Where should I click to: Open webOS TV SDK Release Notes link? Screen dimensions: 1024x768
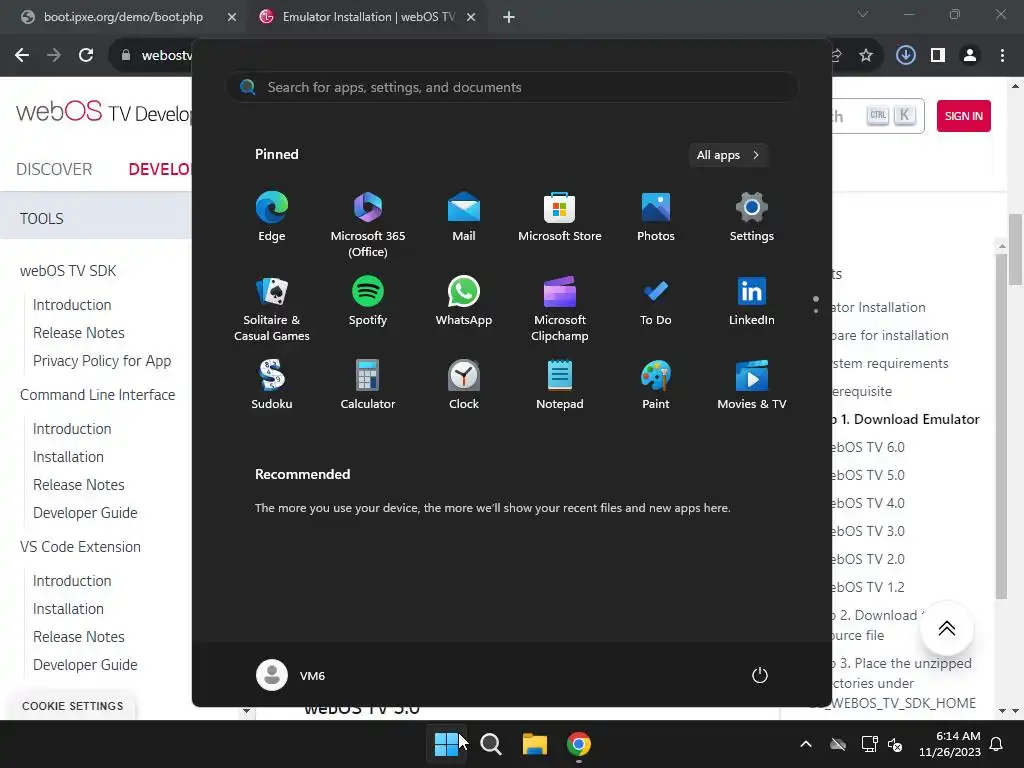click(x=78, y=332)
